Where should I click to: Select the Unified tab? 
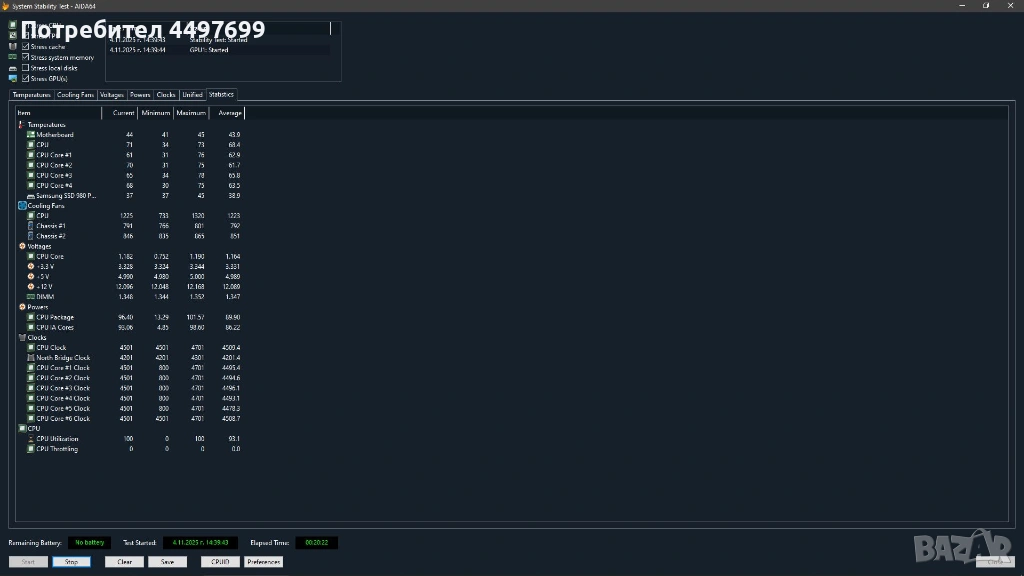(x=192, y=95)
